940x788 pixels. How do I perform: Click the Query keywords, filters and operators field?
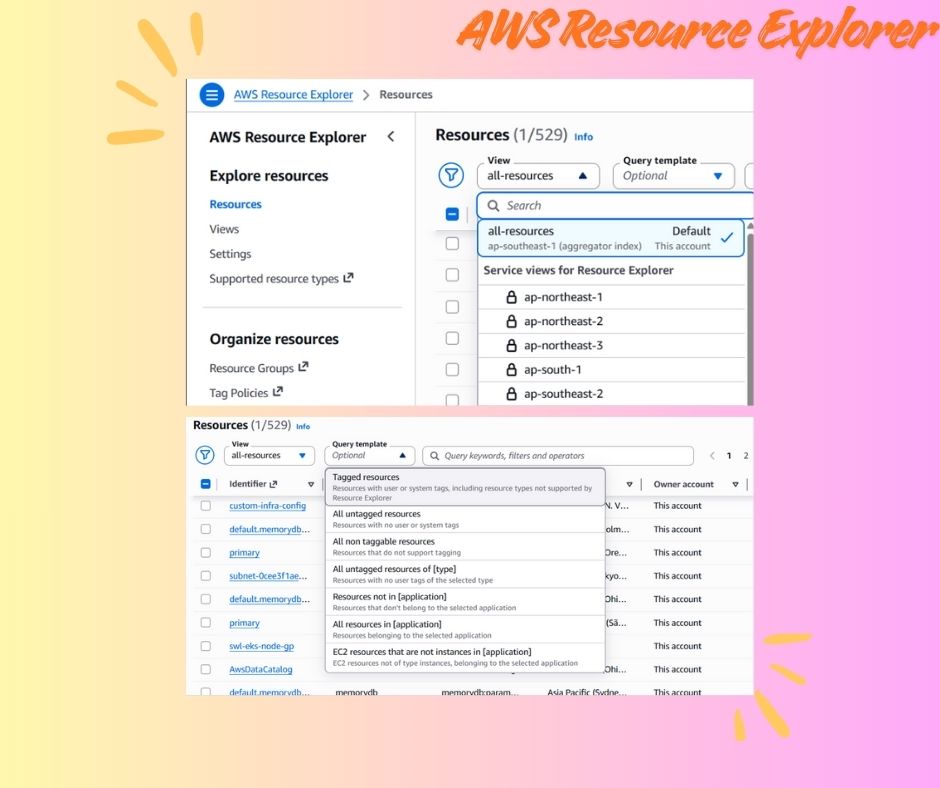pos(558,456)
